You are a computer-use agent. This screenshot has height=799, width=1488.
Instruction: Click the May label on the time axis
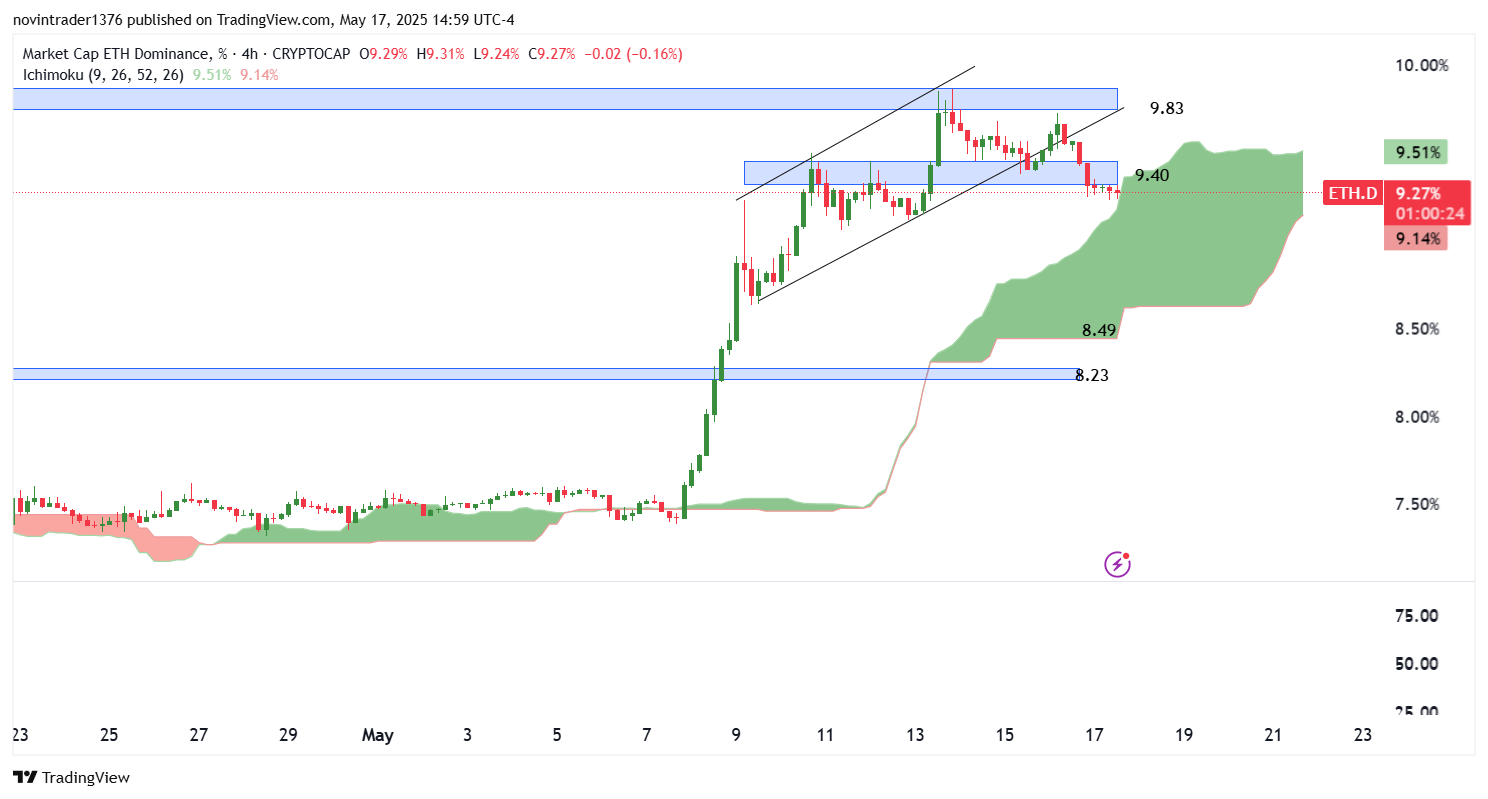coord(378,735)
